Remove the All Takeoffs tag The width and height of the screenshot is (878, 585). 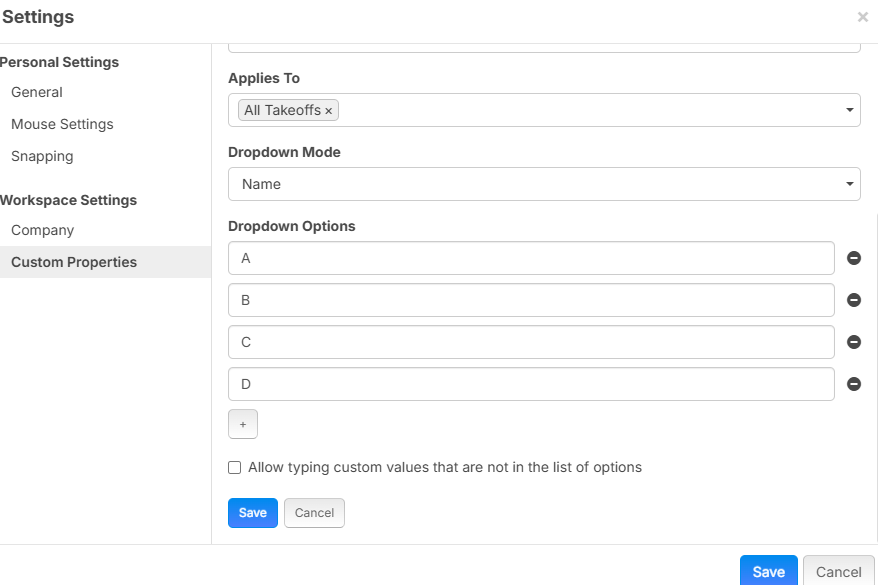pos(329,111)
